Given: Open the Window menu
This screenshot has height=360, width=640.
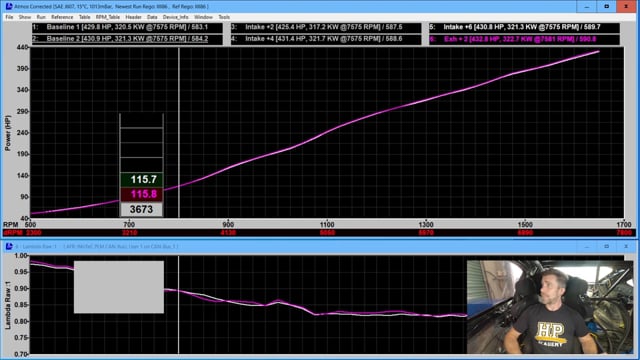Looking at the screenshot, I should coord(203,17).
